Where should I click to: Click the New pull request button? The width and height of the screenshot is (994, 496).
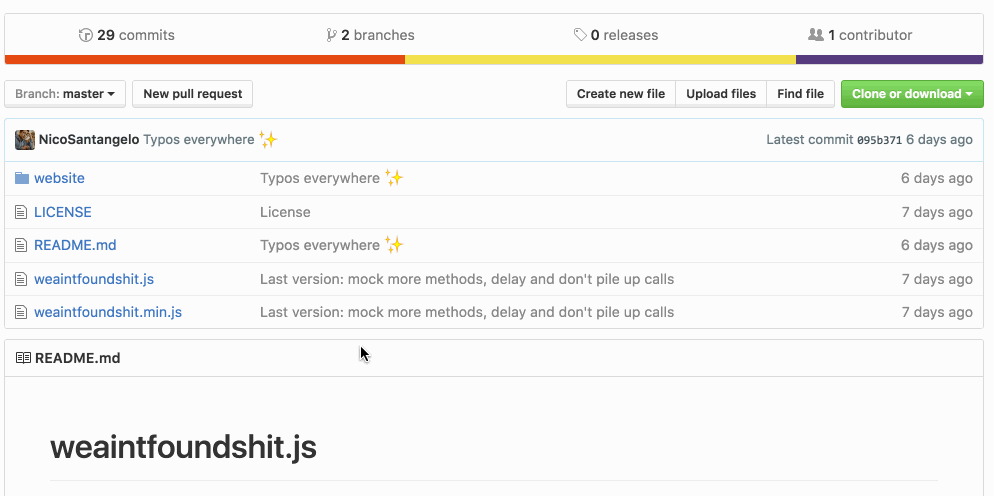(193, 94)
